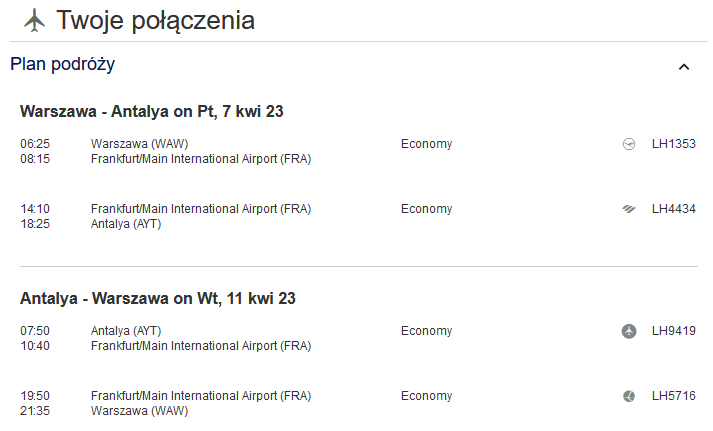Click the airplane icon beside Twoje połączenia
713x431 pixels.
point(35,20)
